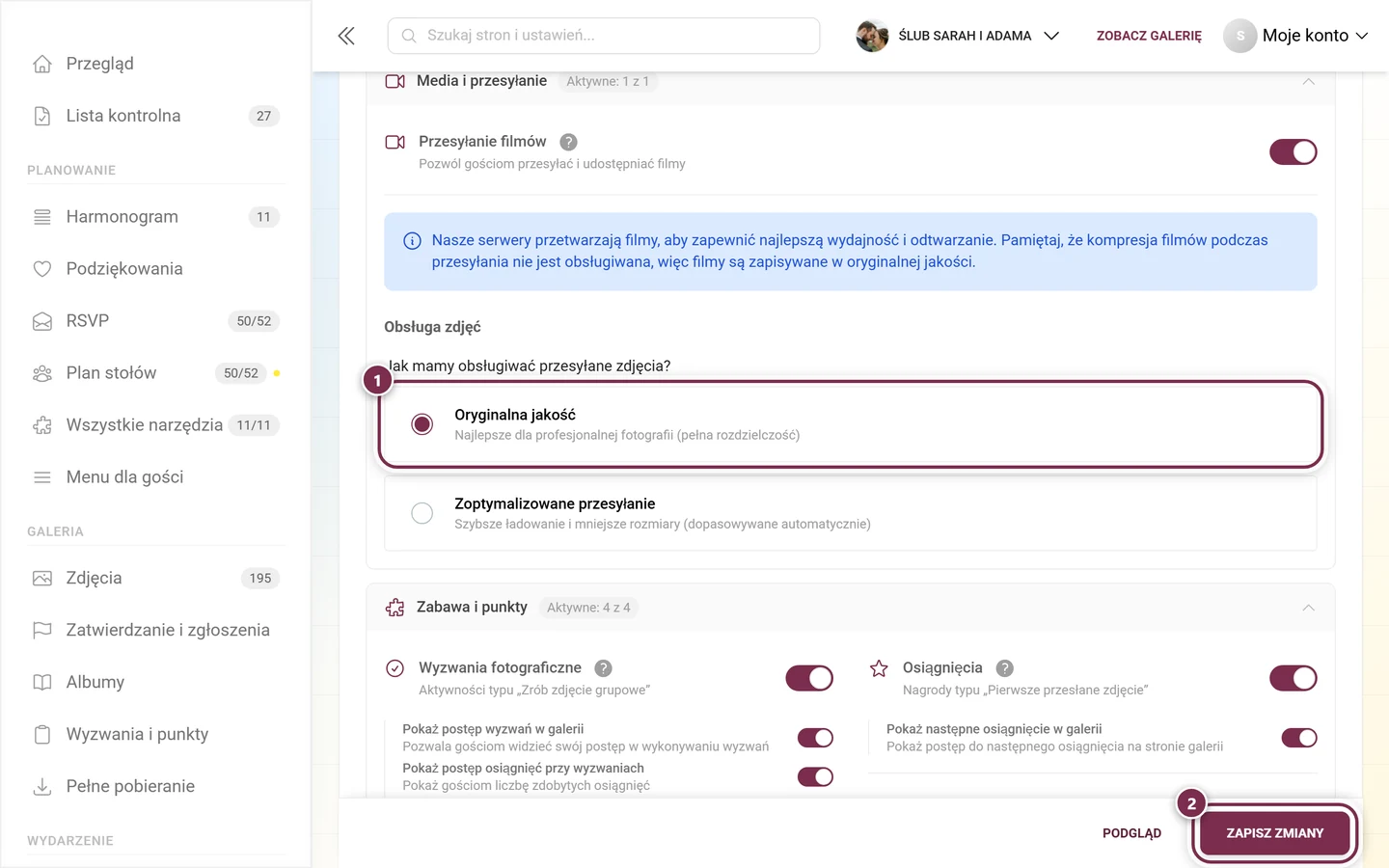1389x868 pixels.
Task: Click the Harmonogram list icon
Action: [x=42, y=217]
